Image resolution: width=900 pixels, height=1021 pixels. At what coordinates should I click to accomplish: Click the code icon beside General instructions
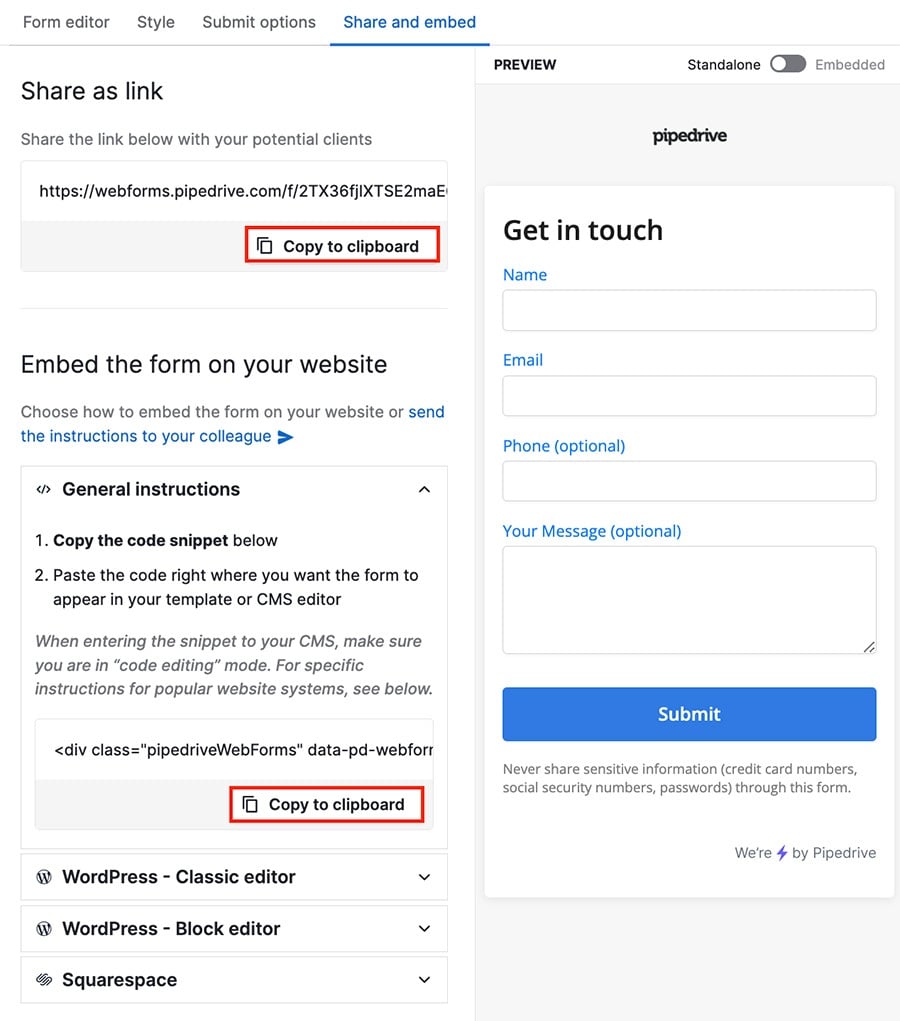[x=43, y=490]
